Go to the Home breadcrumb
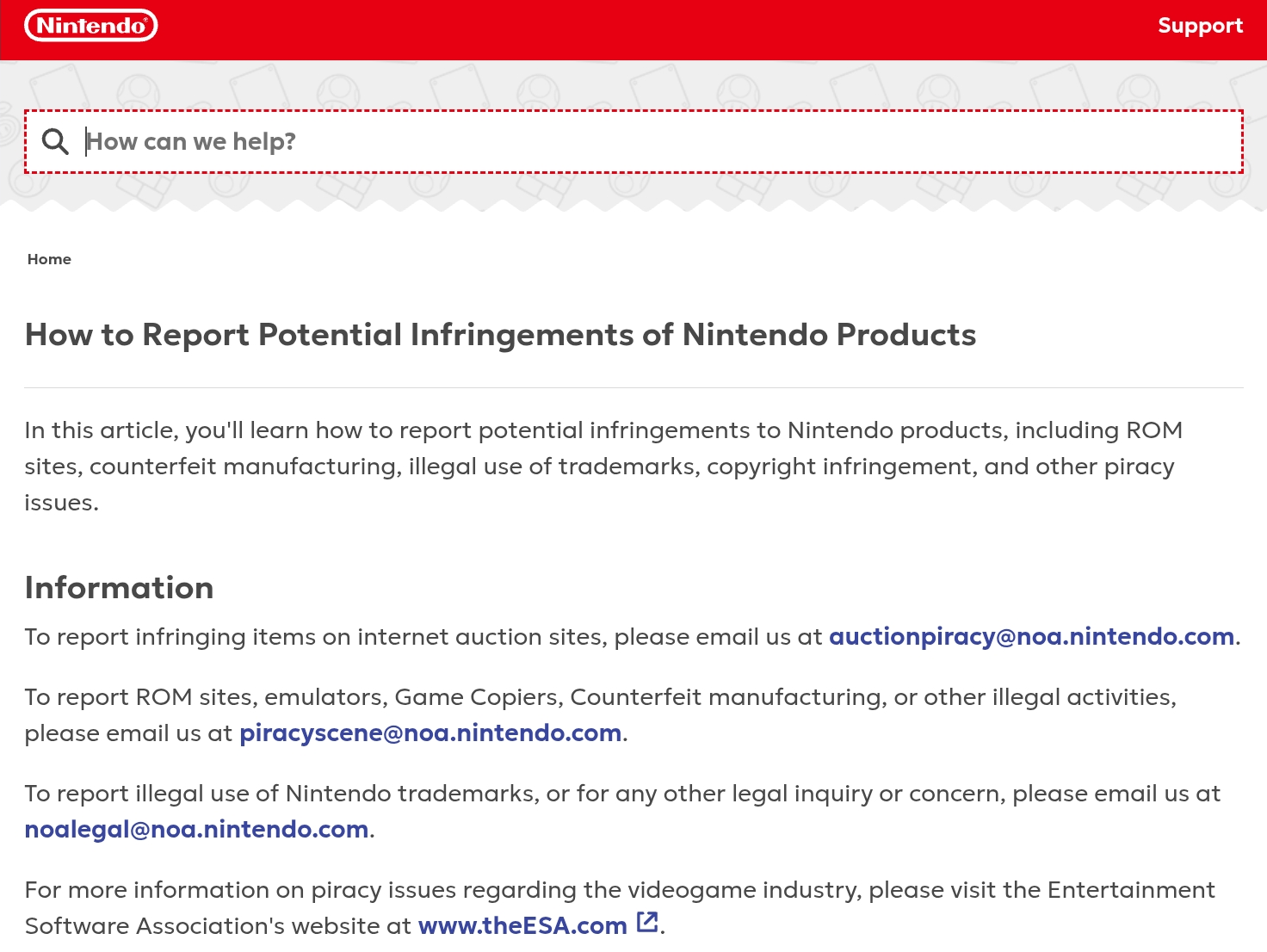This screenshot has width=1267, height=952. tap(49, 259)
